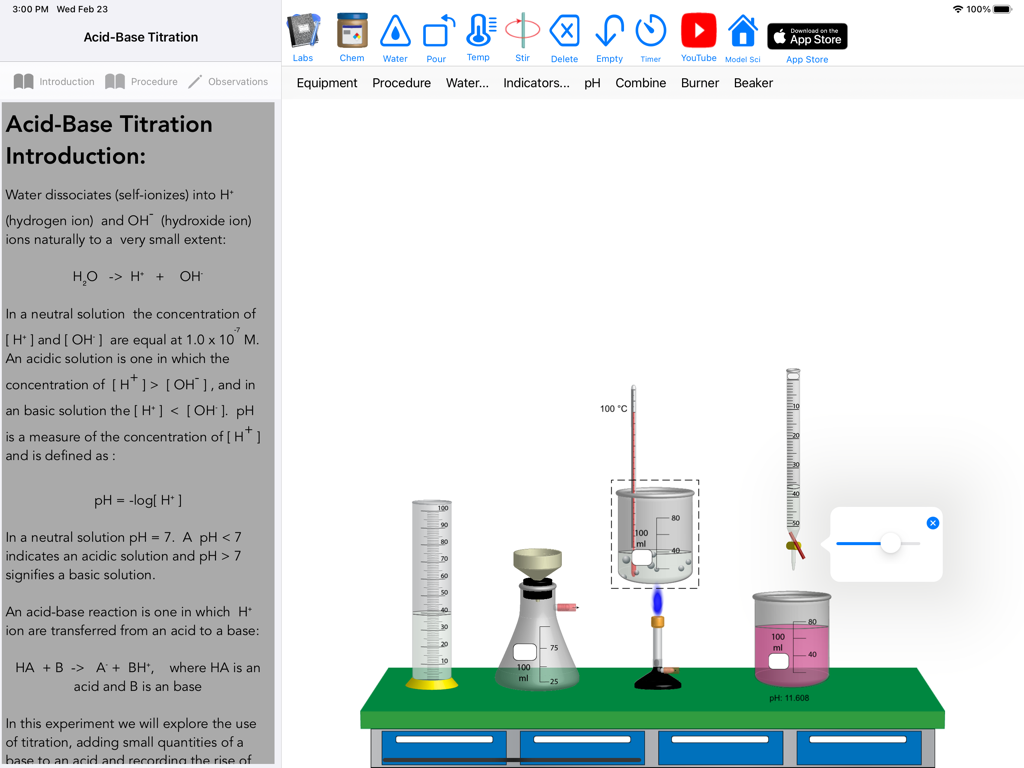
Task: Activate the Stir tool
Action: coord(521,30)
